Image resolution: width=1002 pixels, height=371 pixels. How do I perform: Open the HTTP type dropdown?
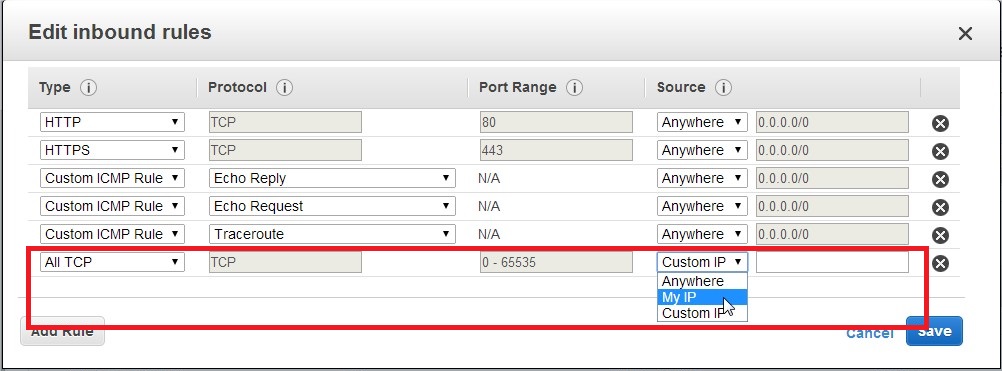(112, 122)
